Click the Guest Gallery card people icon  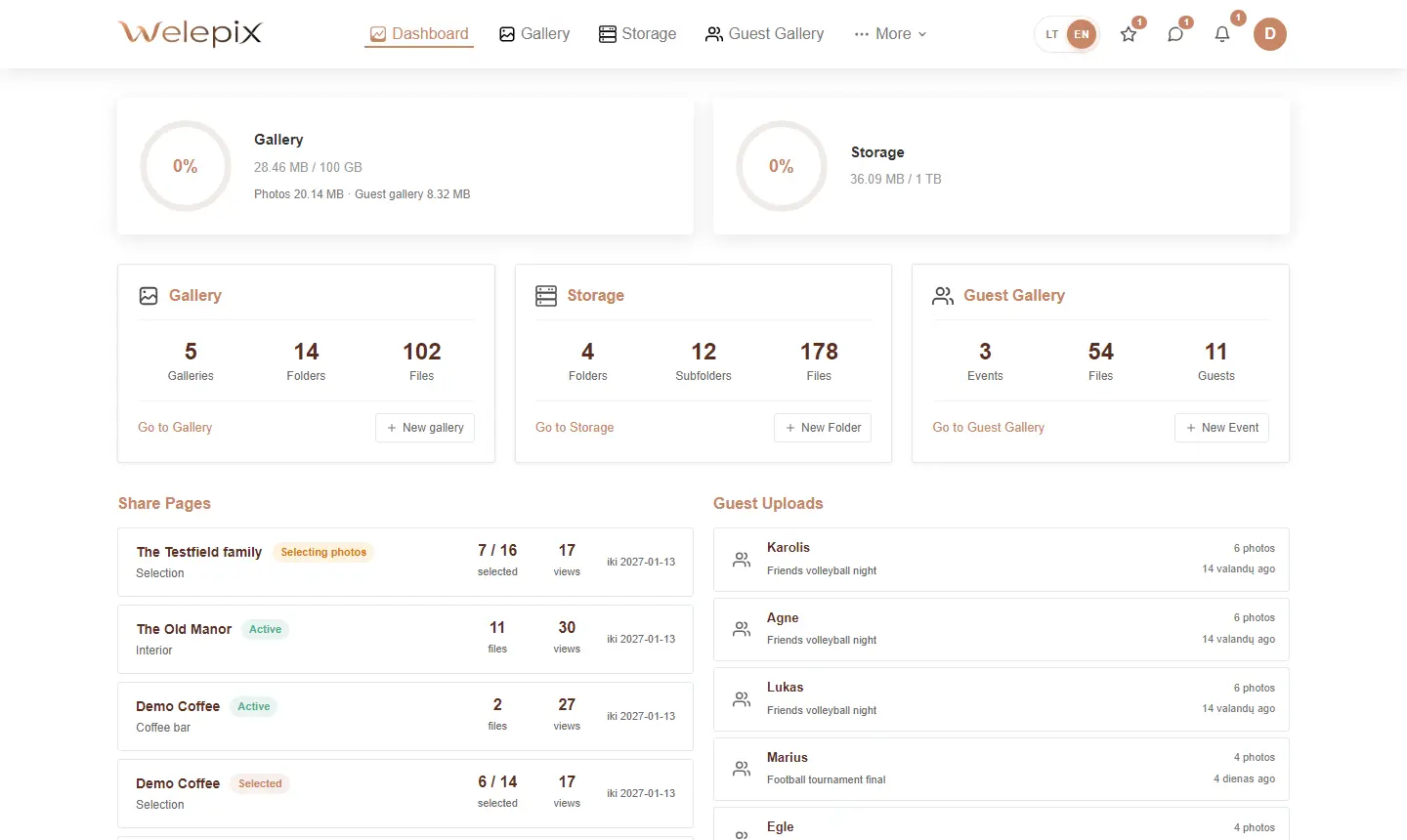point(943,296)
